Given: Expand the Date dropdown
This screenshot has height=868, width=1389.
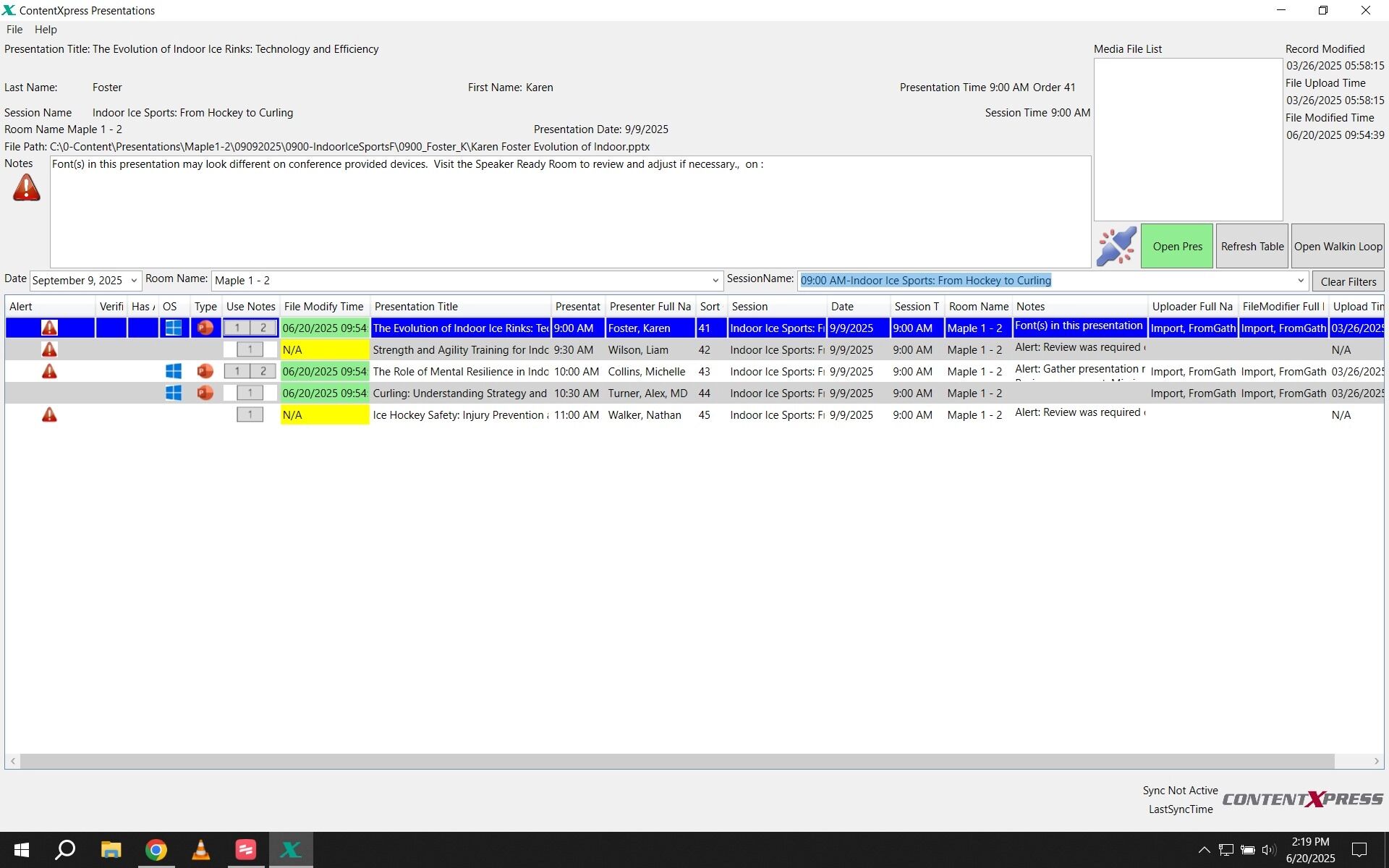Looking at the screenshot, I should tap(134, 281).
